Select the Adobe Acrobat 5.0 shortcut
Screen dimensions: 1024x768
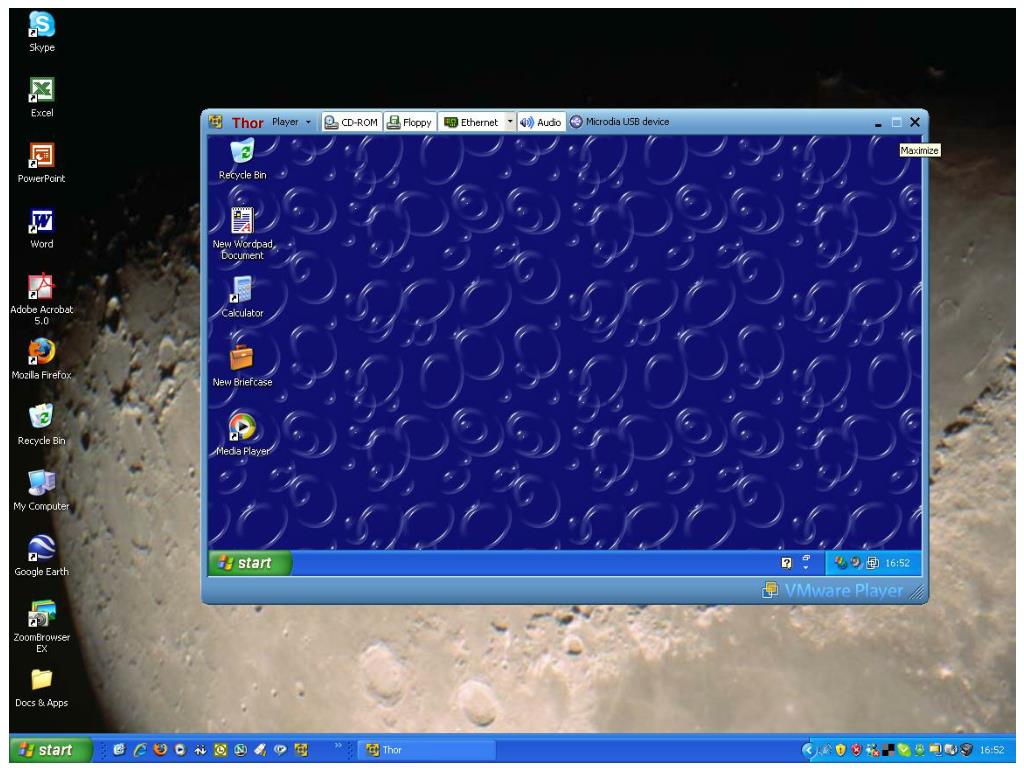[42, 299]
